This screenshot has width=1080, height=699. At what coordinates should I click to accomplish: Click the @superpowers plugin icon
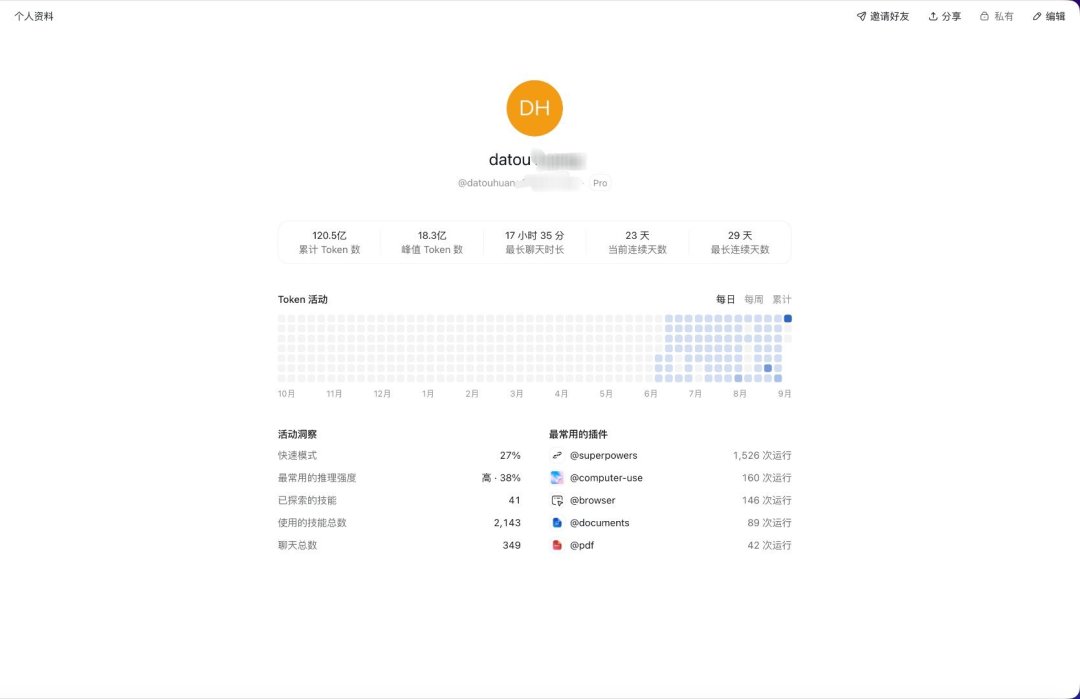[557, 455]
